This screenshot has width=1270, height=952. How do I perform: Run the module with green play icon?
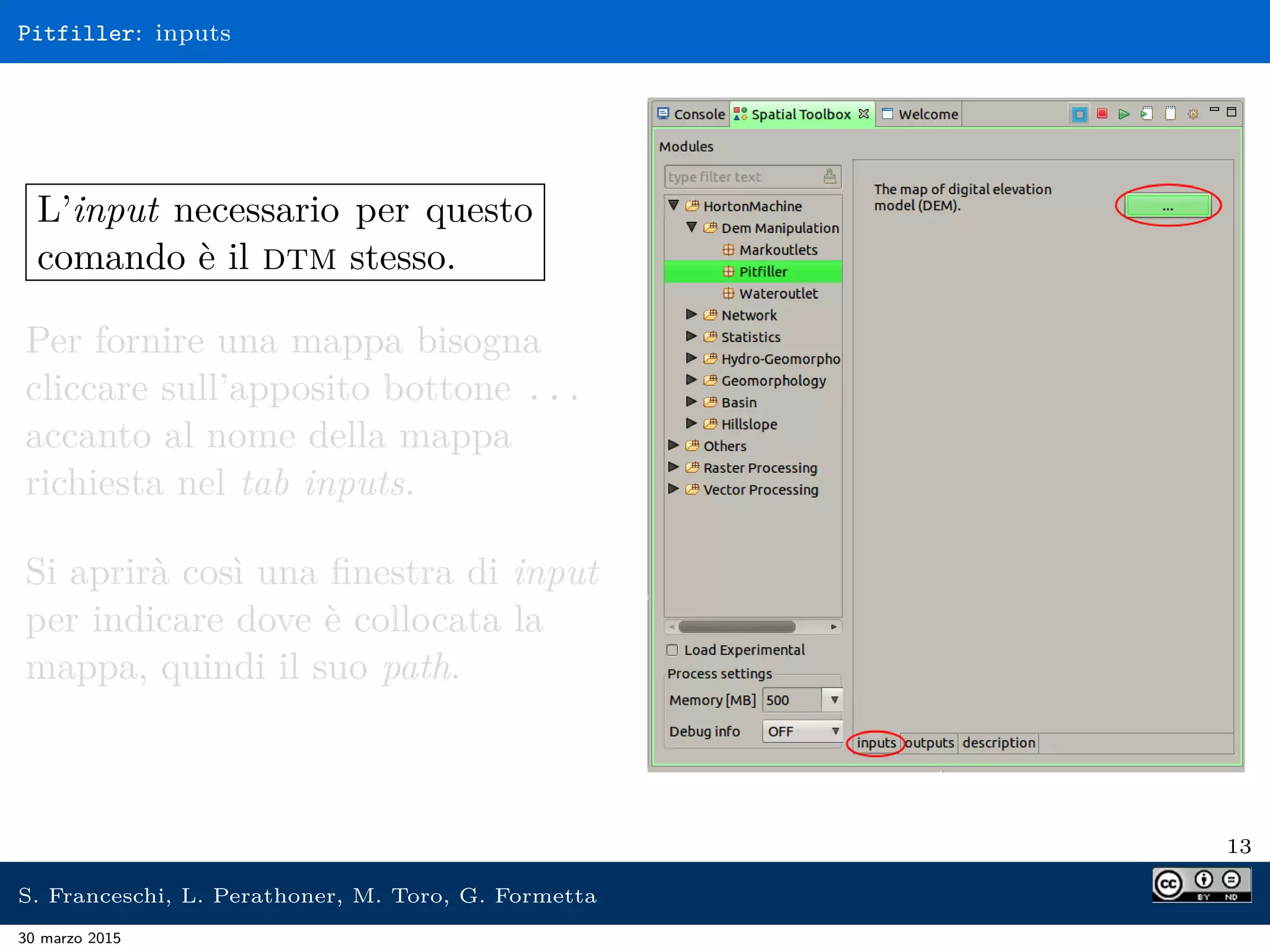1124,114
